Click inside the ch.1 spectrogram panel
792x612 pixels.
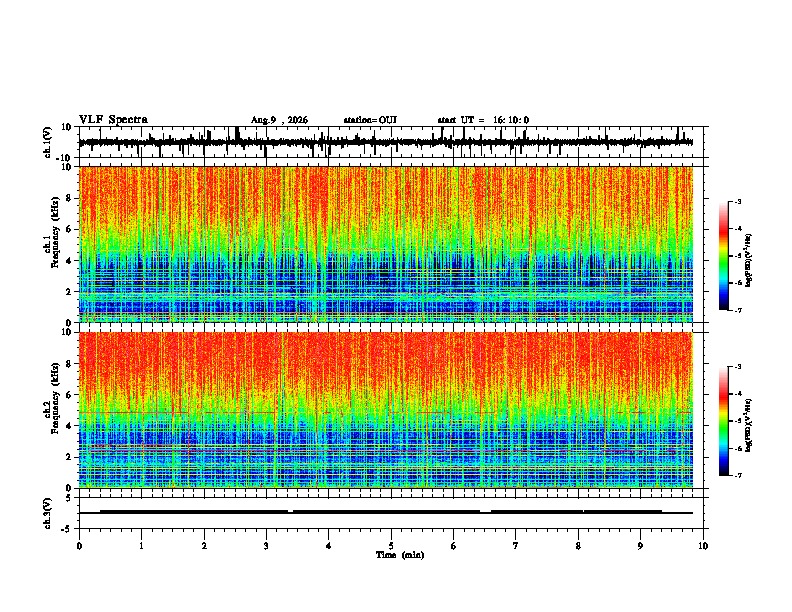pos(386,244)
